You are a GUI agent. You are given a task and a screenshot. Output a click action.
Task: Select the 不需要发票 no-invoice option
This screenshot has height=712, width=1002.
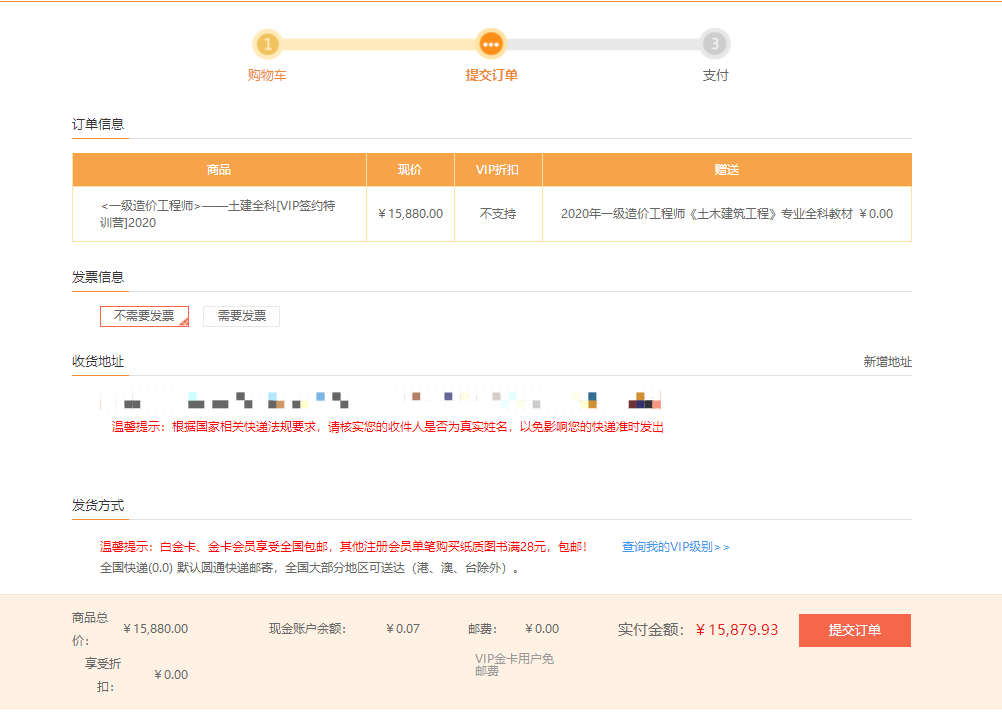pyautogui.click(x=144, y=315)
